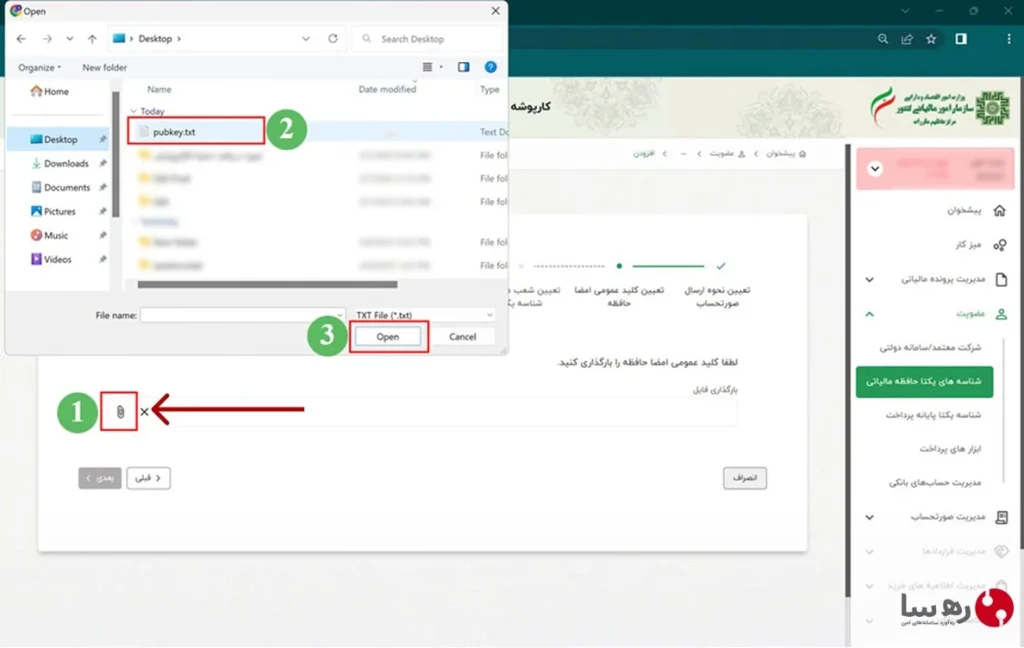Open the Organize menu
Screen dimensions: 1024x648
tap(39, 67)
